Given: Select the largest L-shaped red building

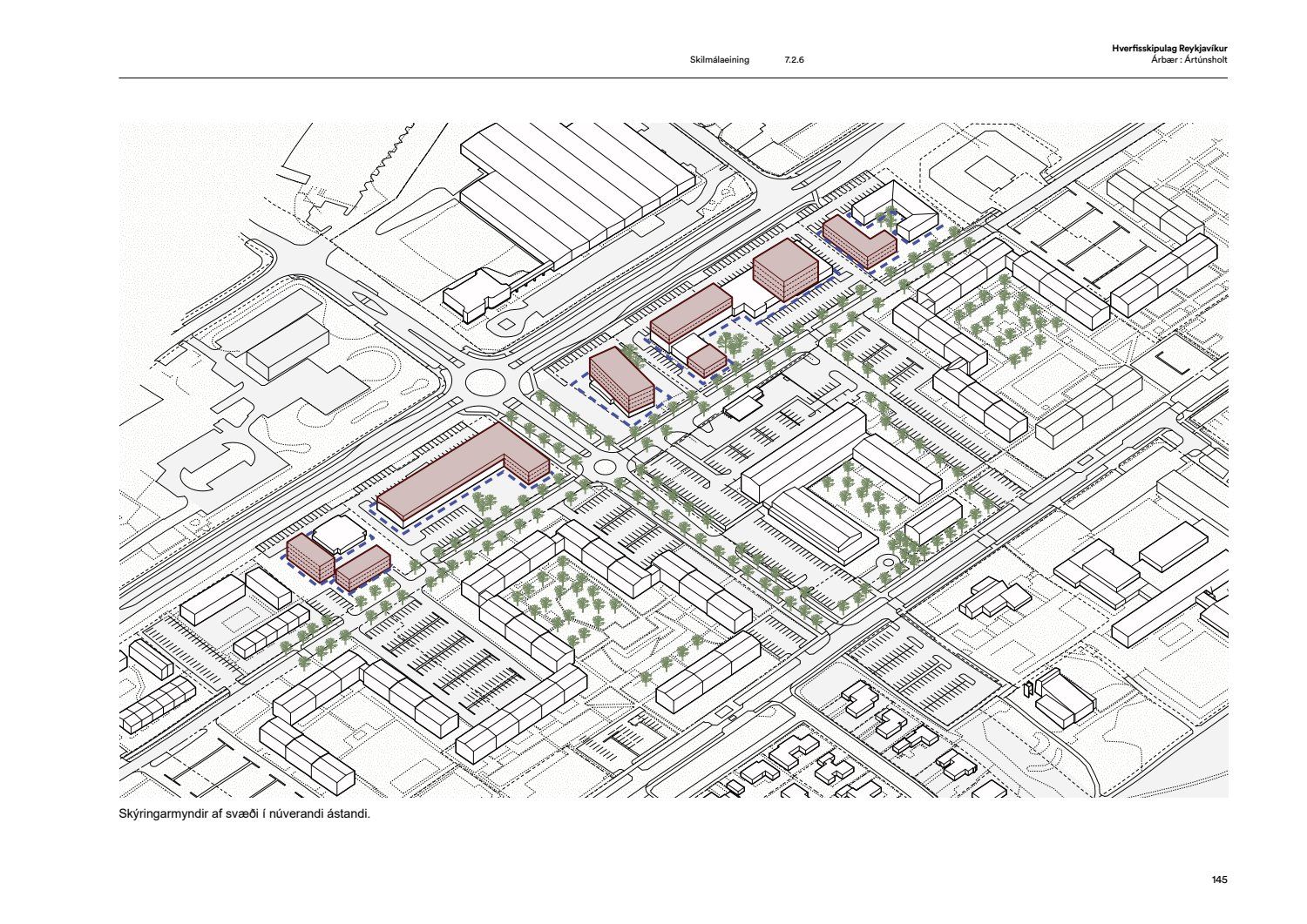Looking at the screenshot, I should tap(462, 470).
